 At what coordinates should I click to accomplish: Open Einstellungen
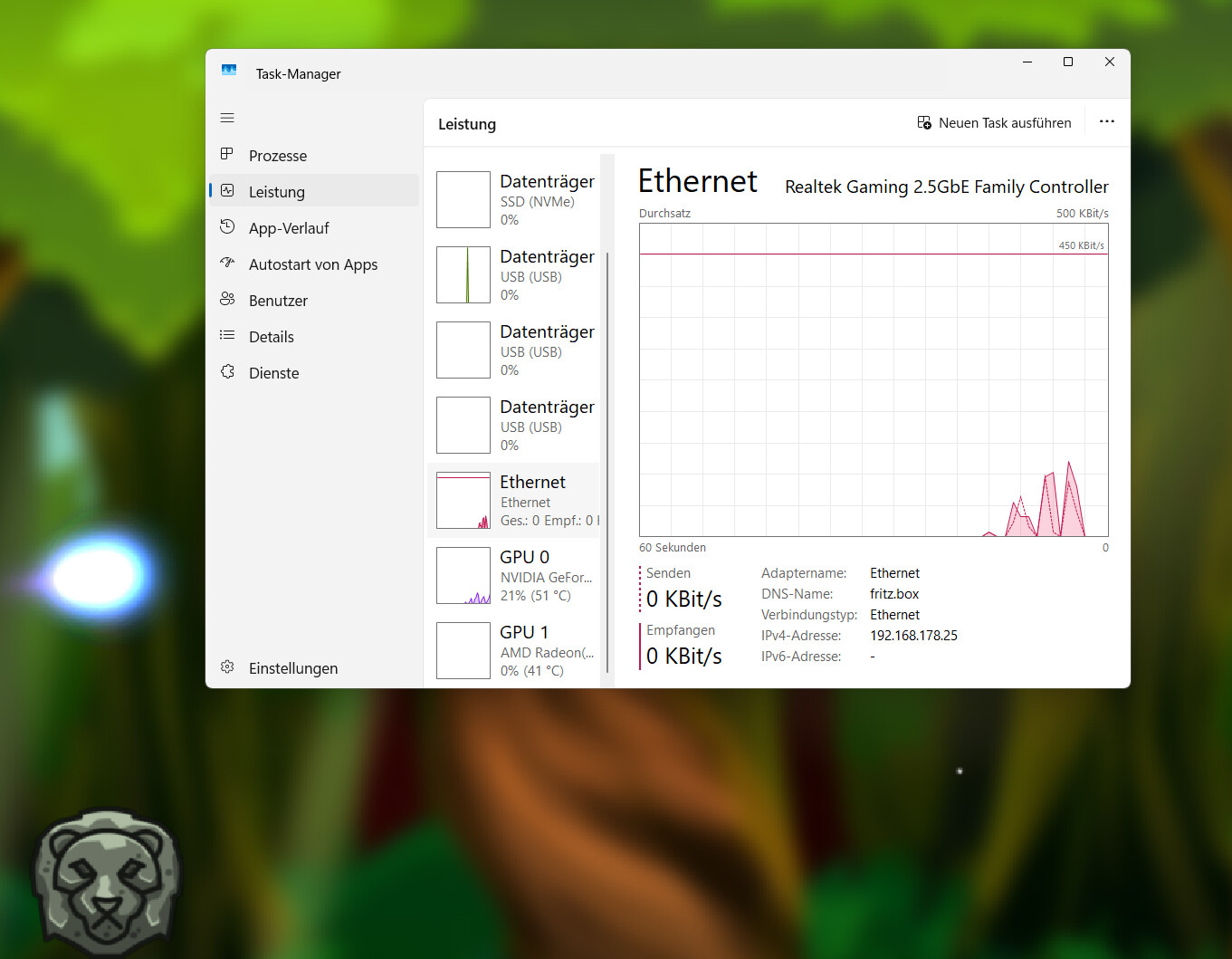(x=314, y=668)
